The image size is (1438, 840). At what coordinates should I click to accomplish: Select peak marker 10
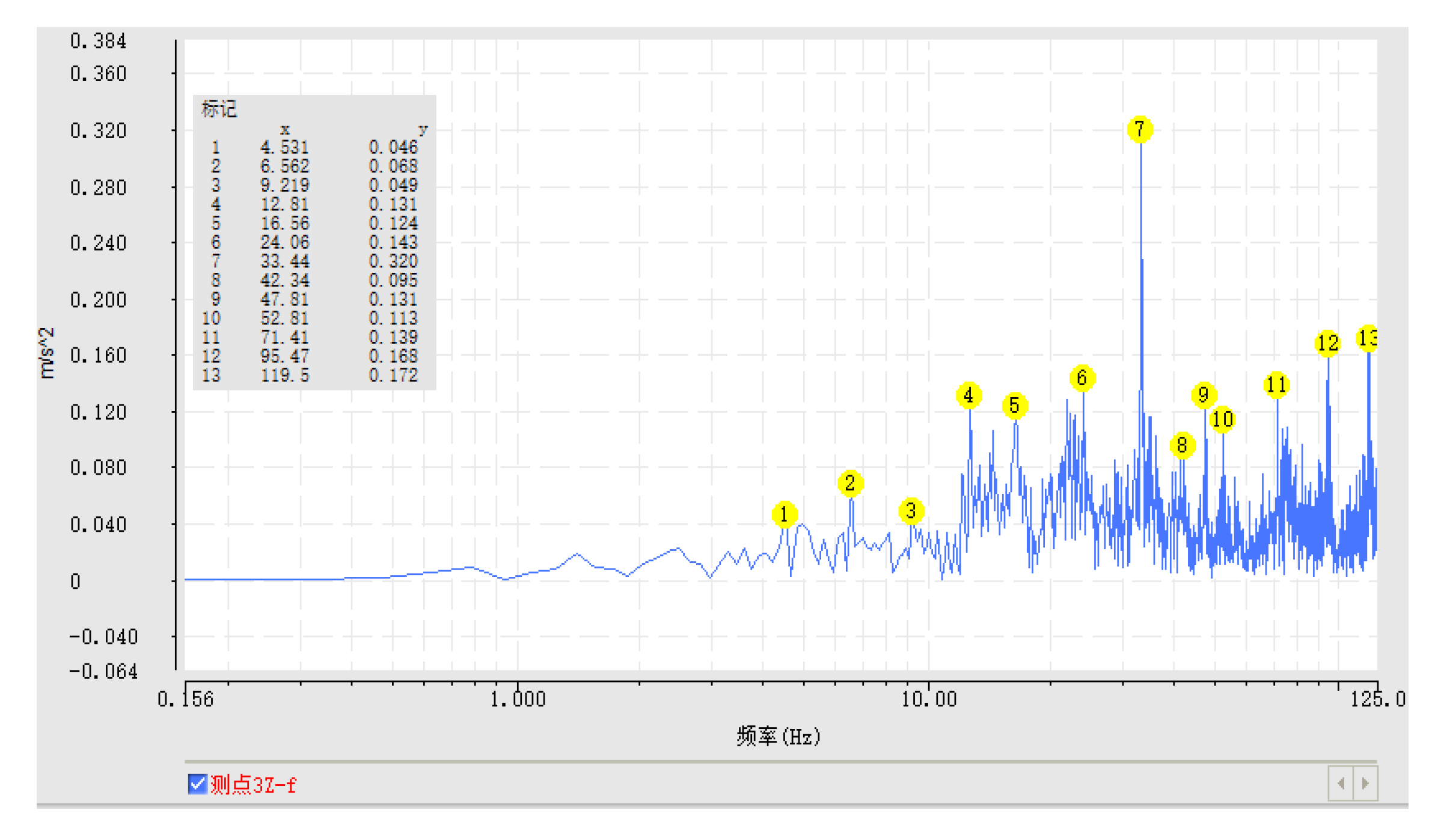[x=1222, y=419]
